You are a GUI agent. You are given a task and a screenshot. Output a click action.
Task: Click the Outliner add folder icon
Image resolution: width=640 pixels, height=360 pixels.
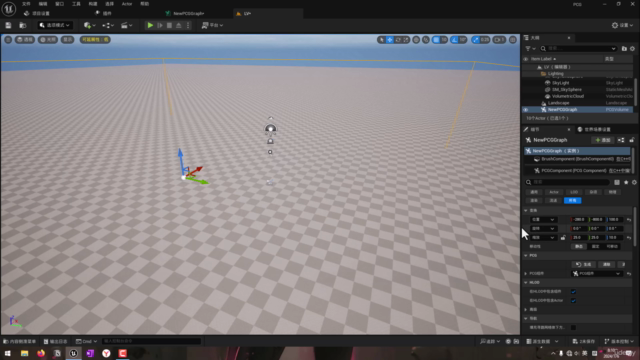click(624, 49)
